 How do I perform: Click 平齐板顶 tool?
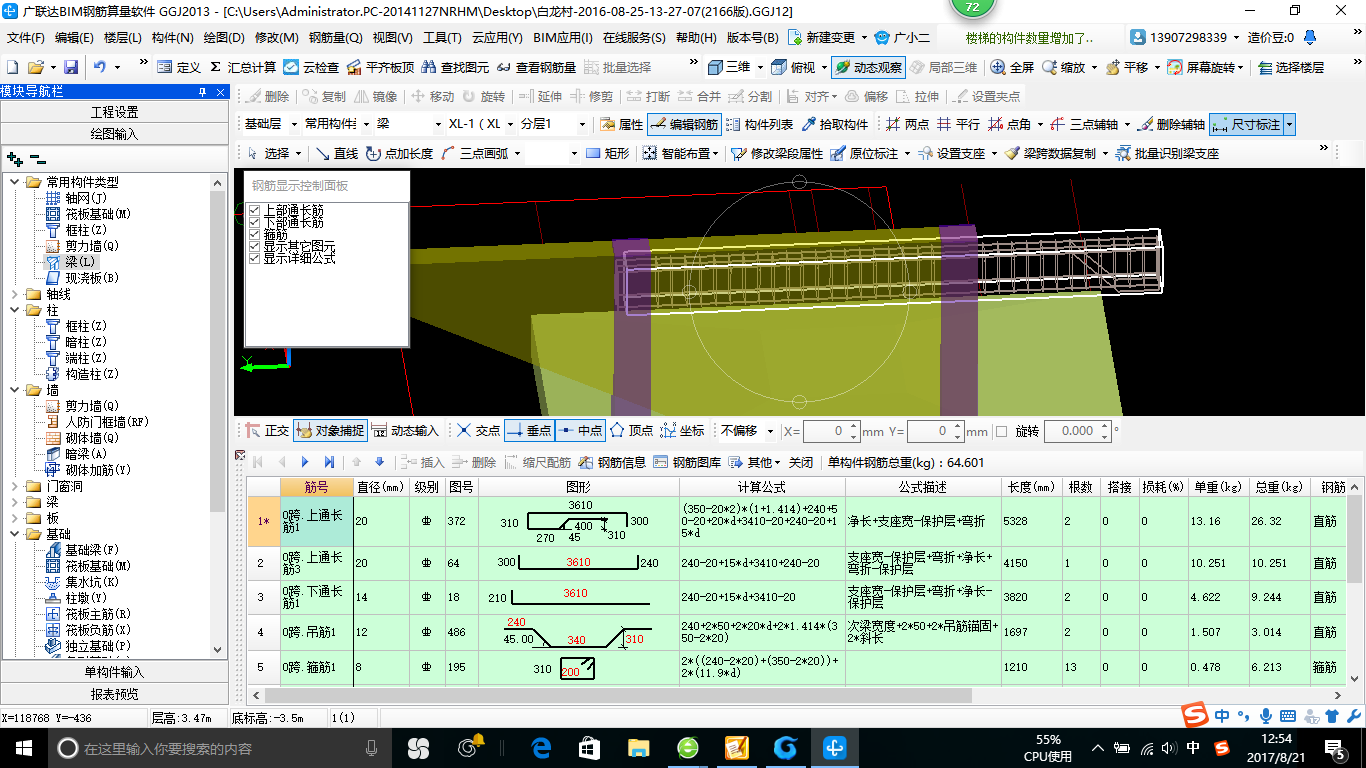click(x=380, y=68)
